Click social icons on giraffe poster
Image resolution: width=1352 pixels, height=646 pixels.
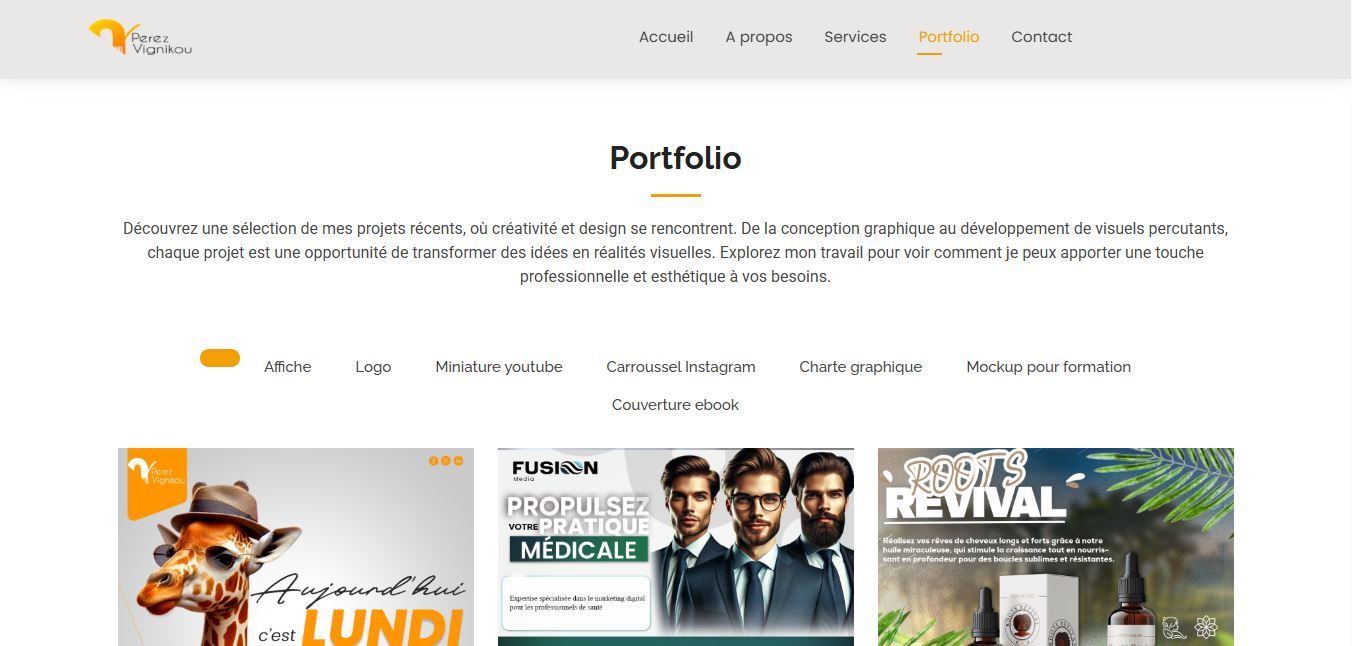[x=446, y=460]
